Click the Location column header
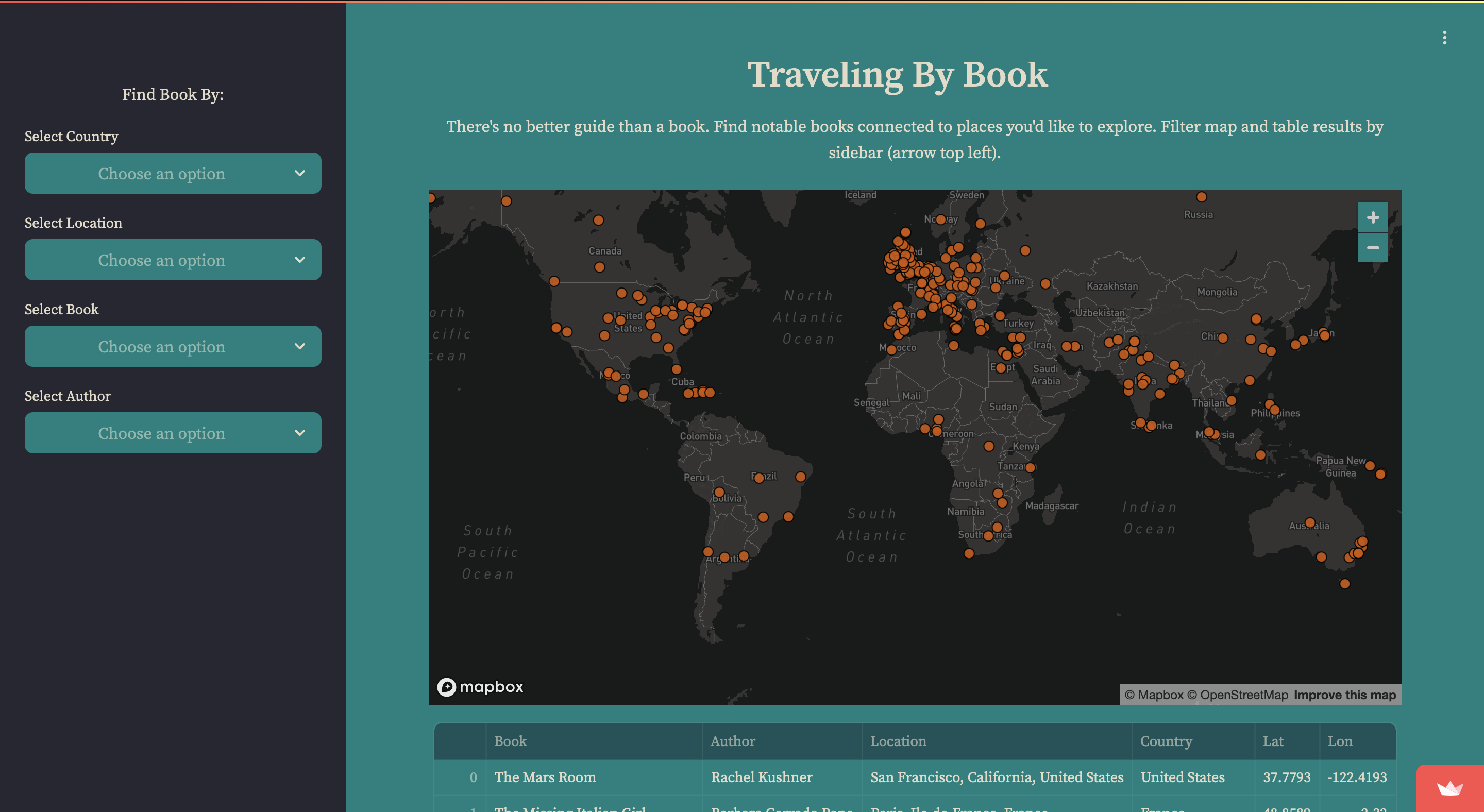1484x812 pixels. click(x=898, y=741)
